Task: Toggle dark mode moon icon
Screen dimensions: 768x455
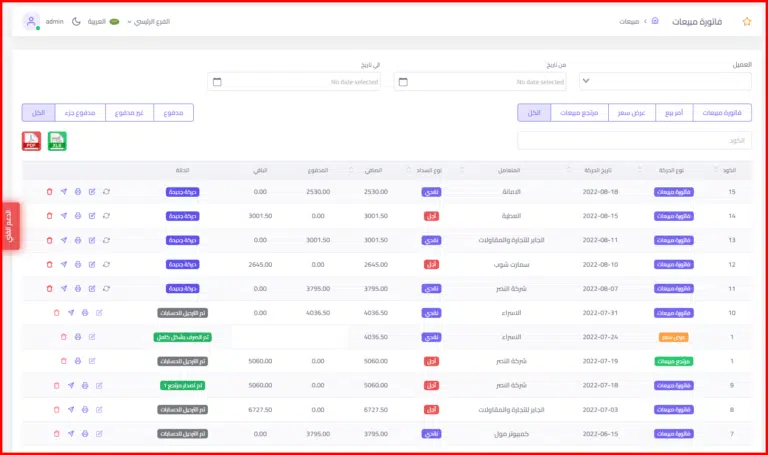Action: pos(76,21)
